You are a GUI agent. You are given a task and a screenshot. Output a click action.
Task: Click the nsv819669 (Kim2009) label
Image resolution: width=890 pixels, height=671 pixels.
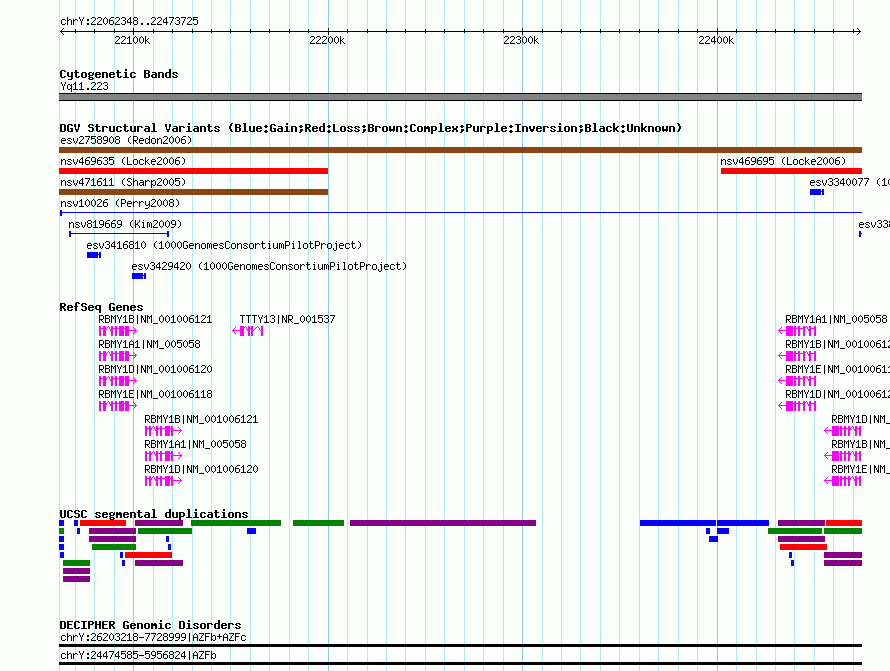[x=125, y=224]
